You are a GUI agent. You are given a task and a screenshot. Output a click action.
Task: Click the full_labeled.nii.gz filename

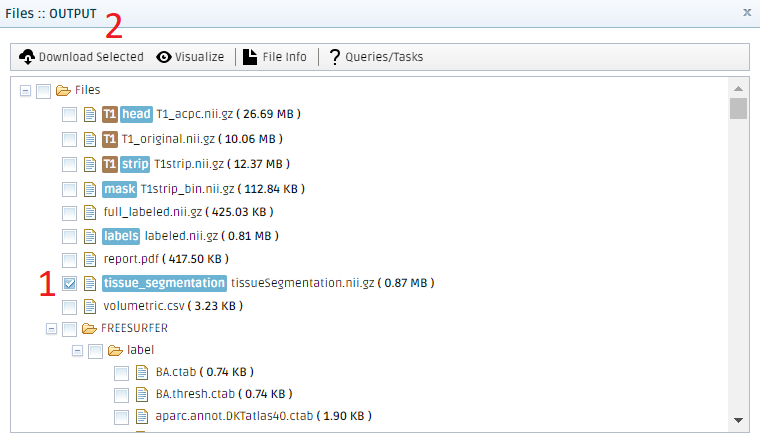[153, 212]
